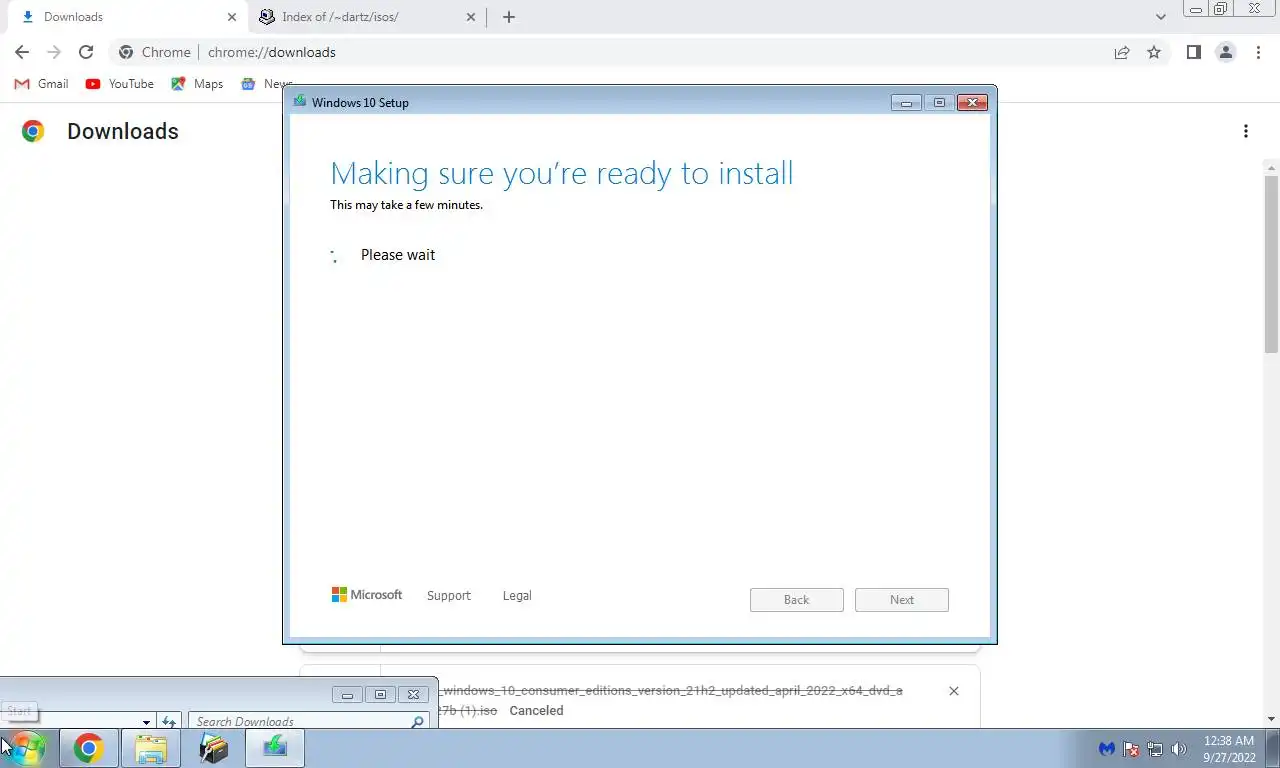Open Chrome's side panel

1193,52
